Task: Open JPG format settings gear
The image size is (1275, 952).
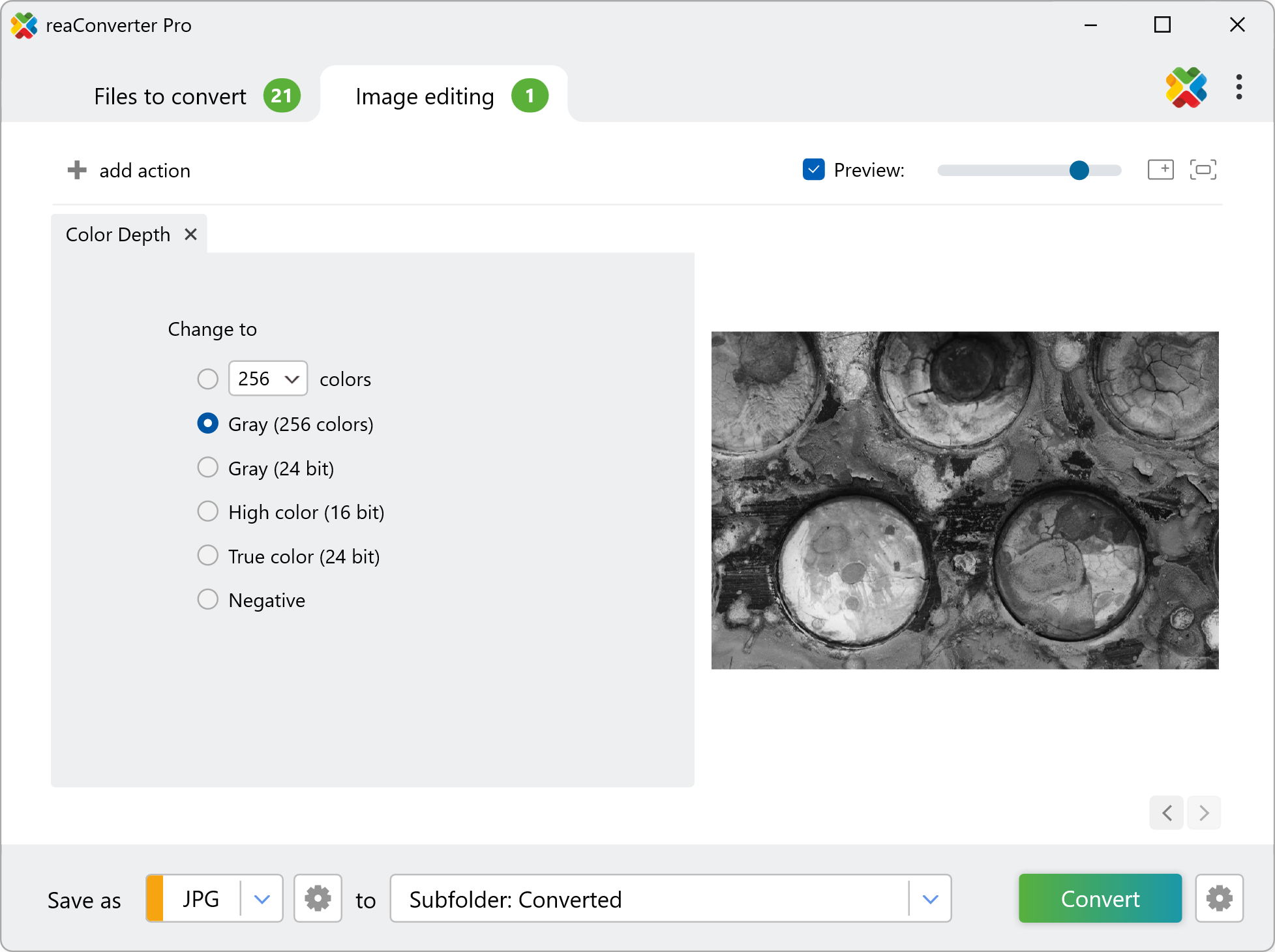Action: coord(318,899)
